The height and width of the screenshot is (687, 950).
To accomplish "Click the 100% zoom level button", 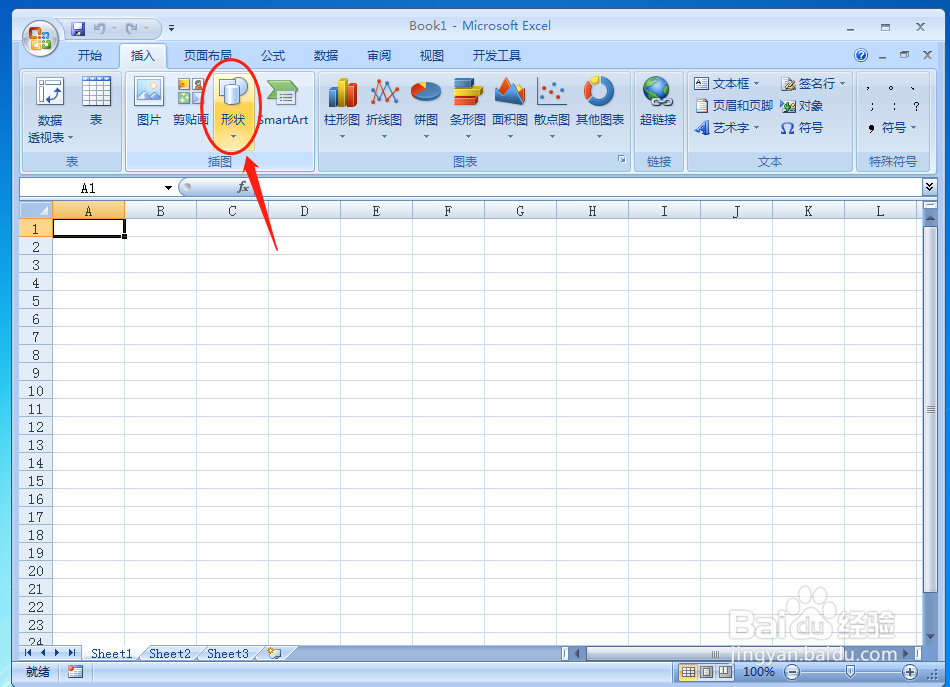I will [x=759, y=671].
